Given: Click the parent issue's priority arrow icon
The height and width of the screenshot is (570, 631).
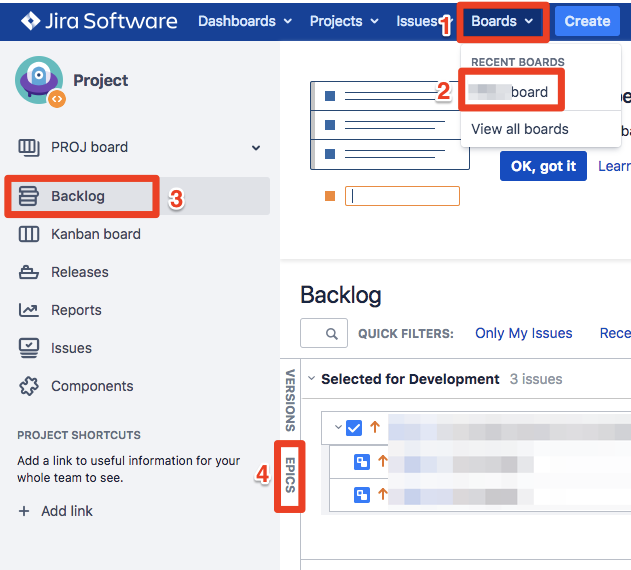Looking at the screenshot, I should (375, 426).
